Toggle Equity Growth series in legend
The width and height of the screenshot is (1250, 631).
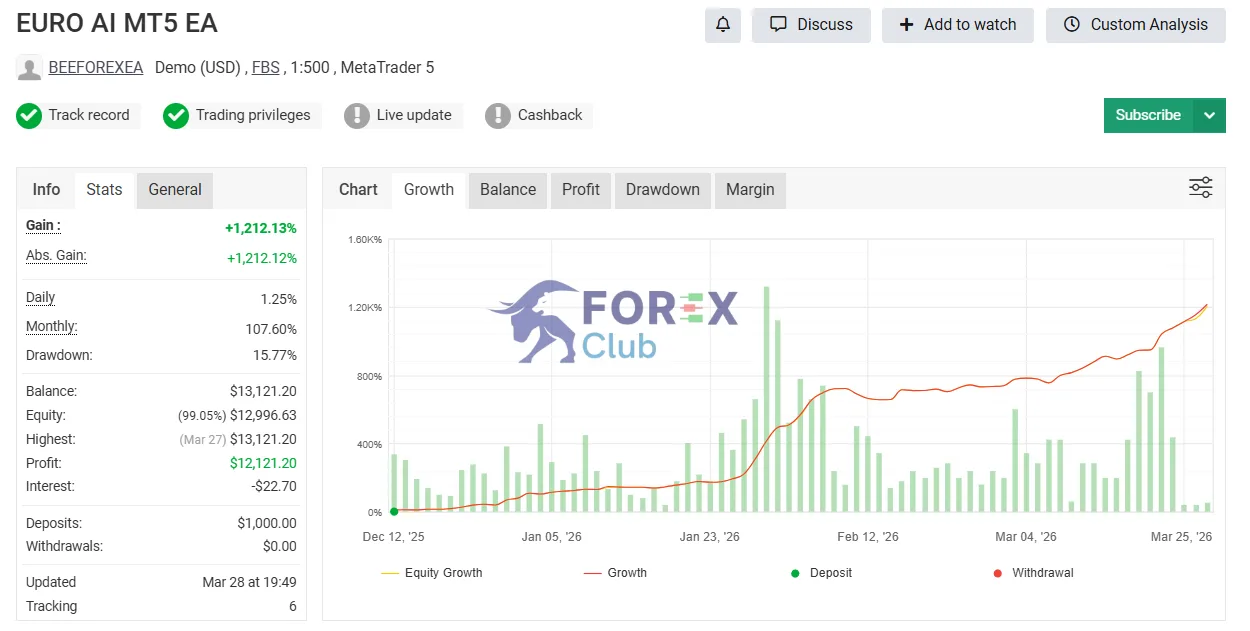432,573
